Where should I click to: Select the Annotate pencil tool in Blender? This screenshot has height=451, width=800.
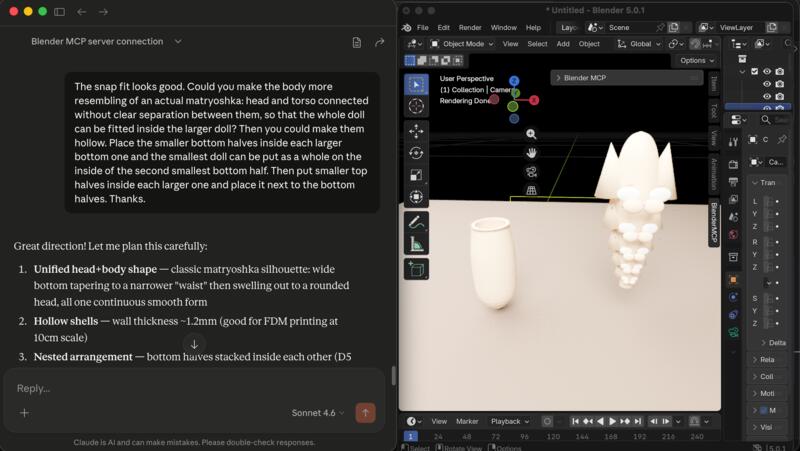pyautogui.click(x=416, y=222)
